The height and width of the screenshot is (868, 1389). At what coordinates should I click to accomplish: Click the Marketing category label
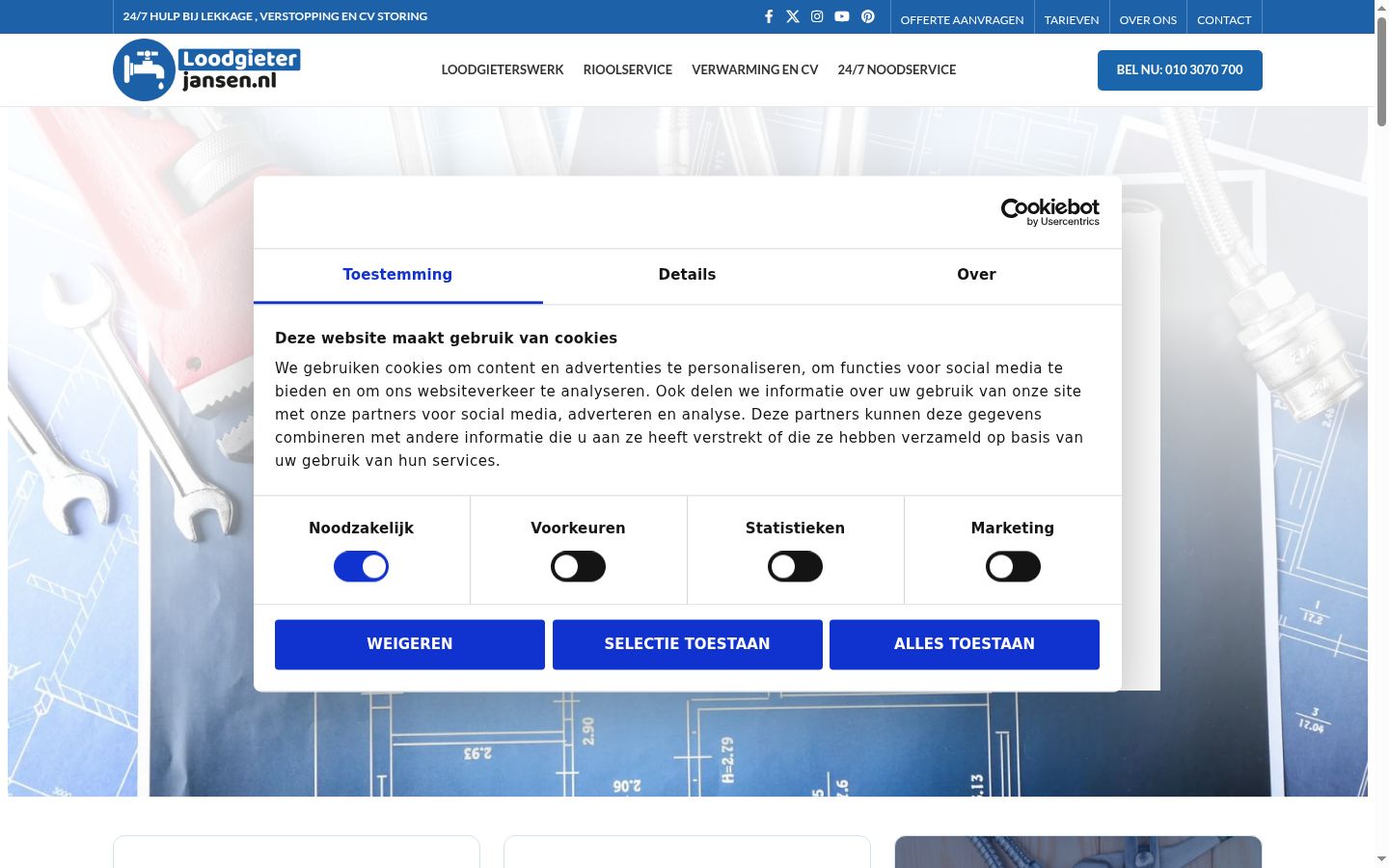click(1013, 529)
